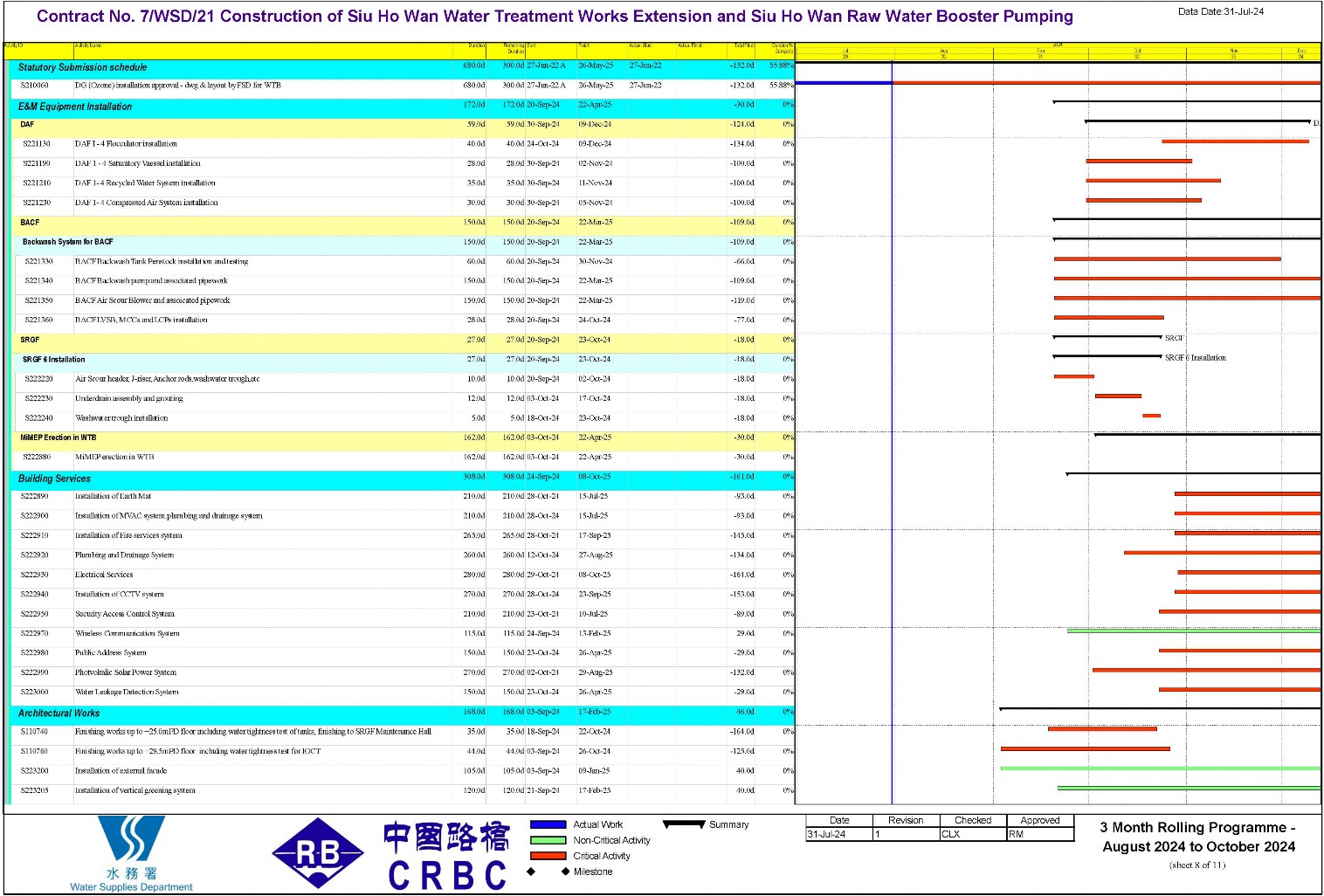Click the red bar for S110760 finishing works
1324x896 pixels.
1085,748
